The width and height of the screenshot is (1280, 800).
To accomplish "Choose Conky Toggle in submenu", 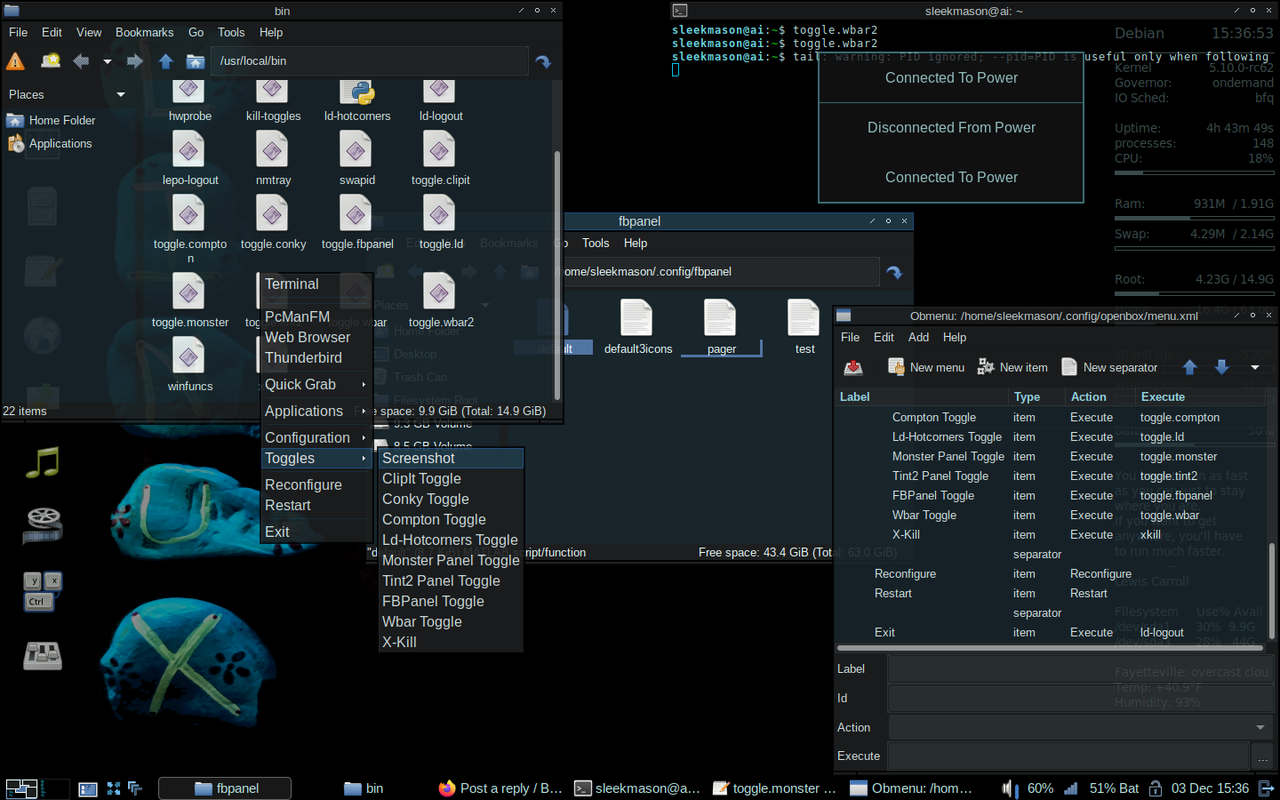I will pyautogui.click(x=450, y=499).
